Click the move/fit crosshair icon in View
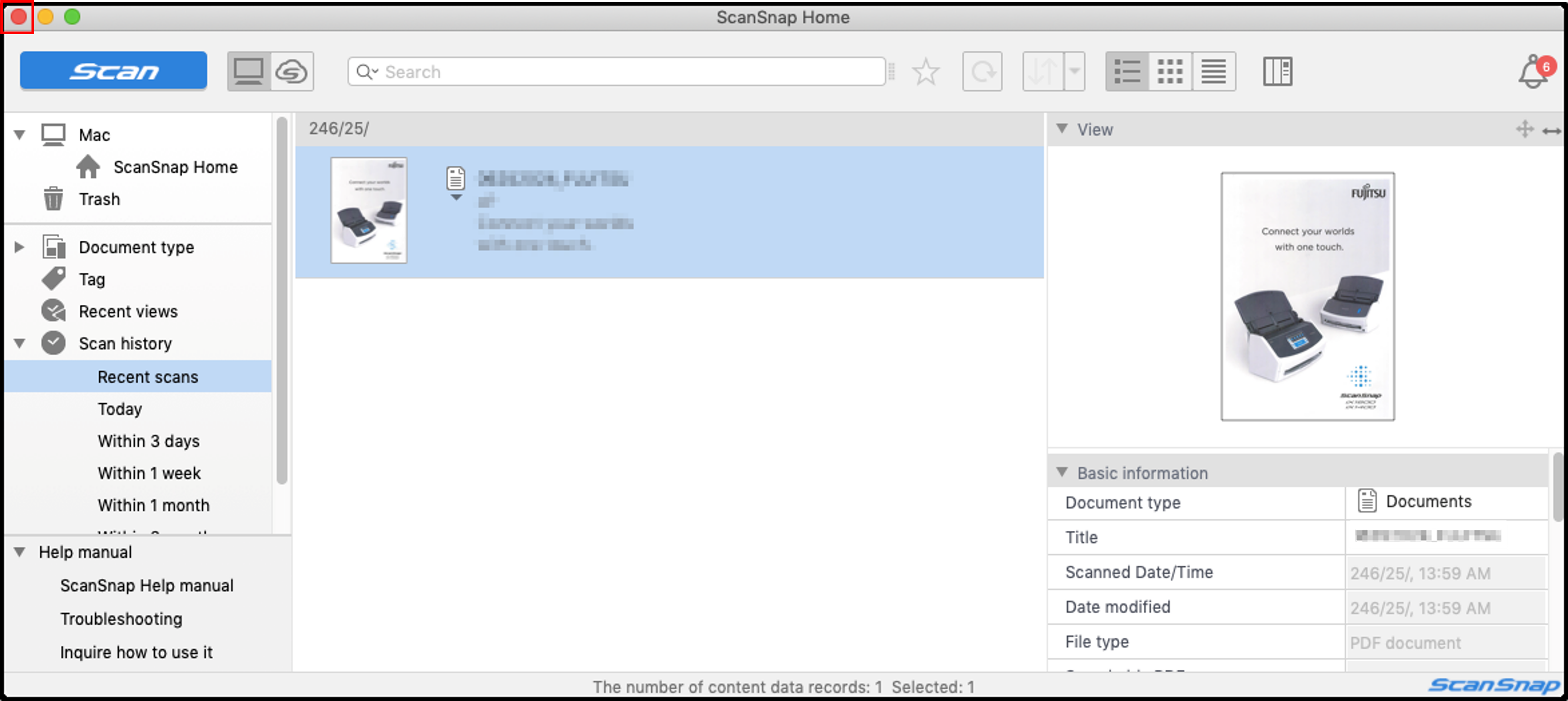1568x701 pixels. pos(1525,129)
